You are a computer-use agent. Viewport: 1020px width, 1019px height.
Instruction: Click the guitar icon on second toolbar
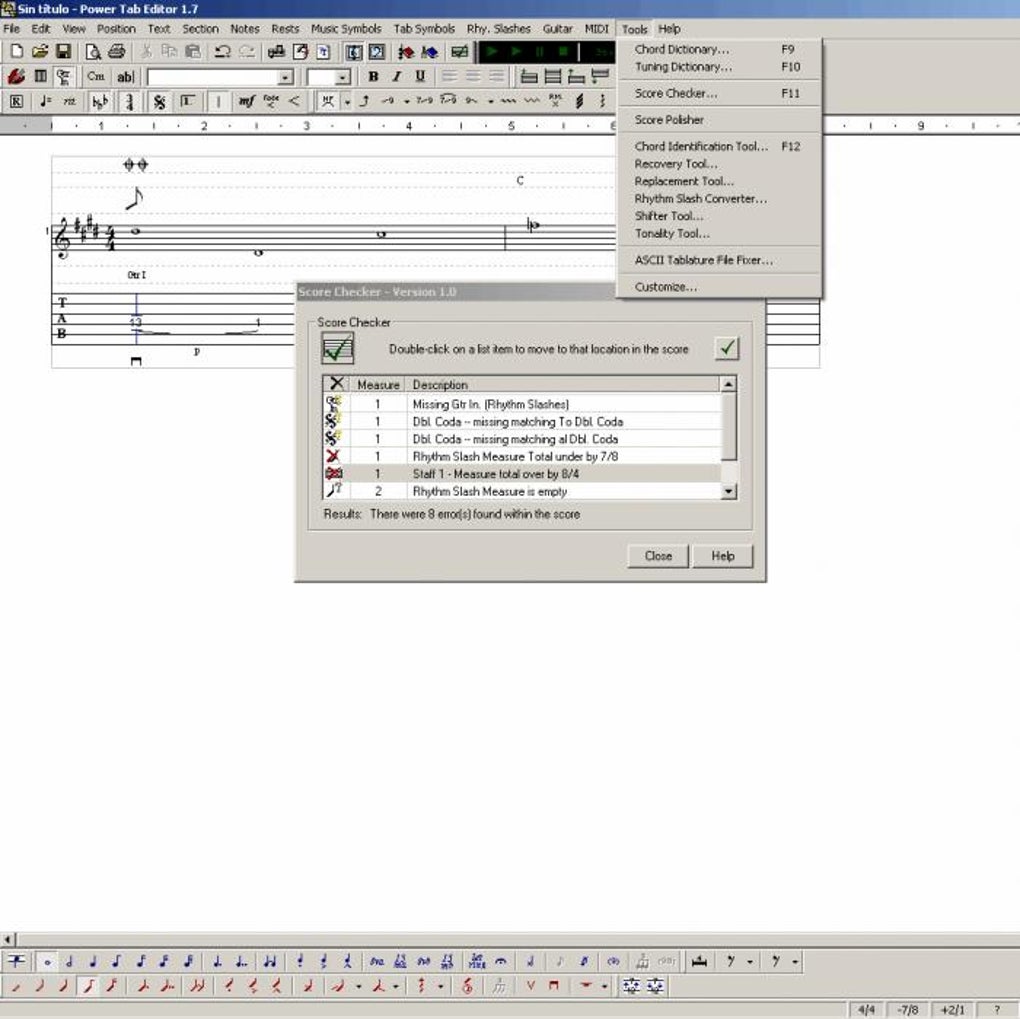coord(16,77)
